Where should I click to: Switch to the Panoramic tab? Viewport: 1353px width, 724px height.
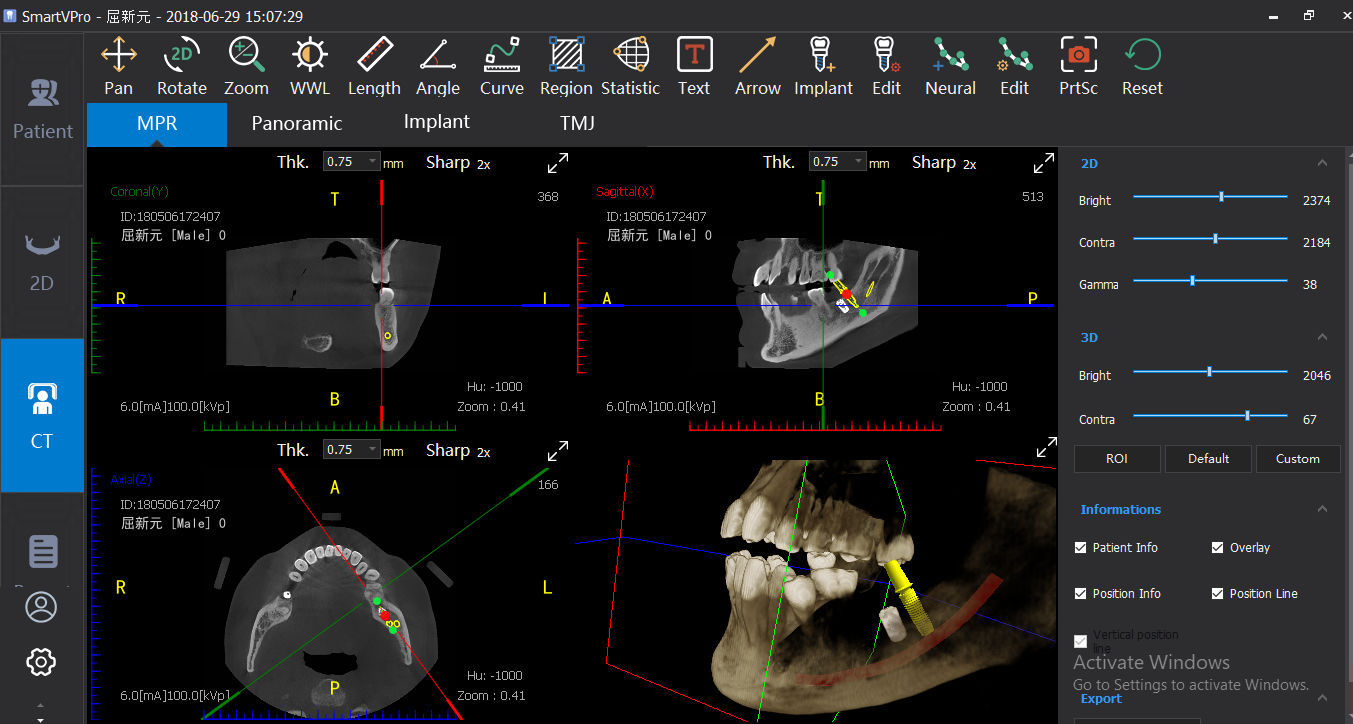point(296,122)
